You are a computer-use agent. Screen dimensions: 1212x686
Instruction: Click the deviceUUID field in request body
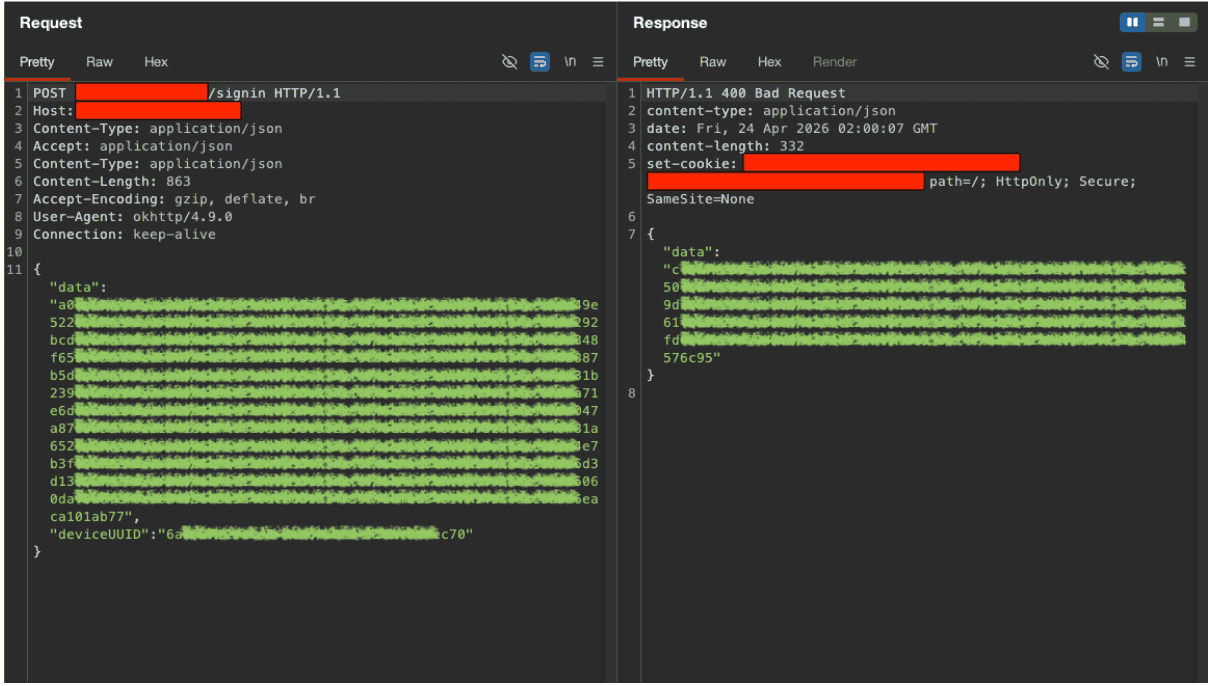pyautogui.click(x=261, y=535)
